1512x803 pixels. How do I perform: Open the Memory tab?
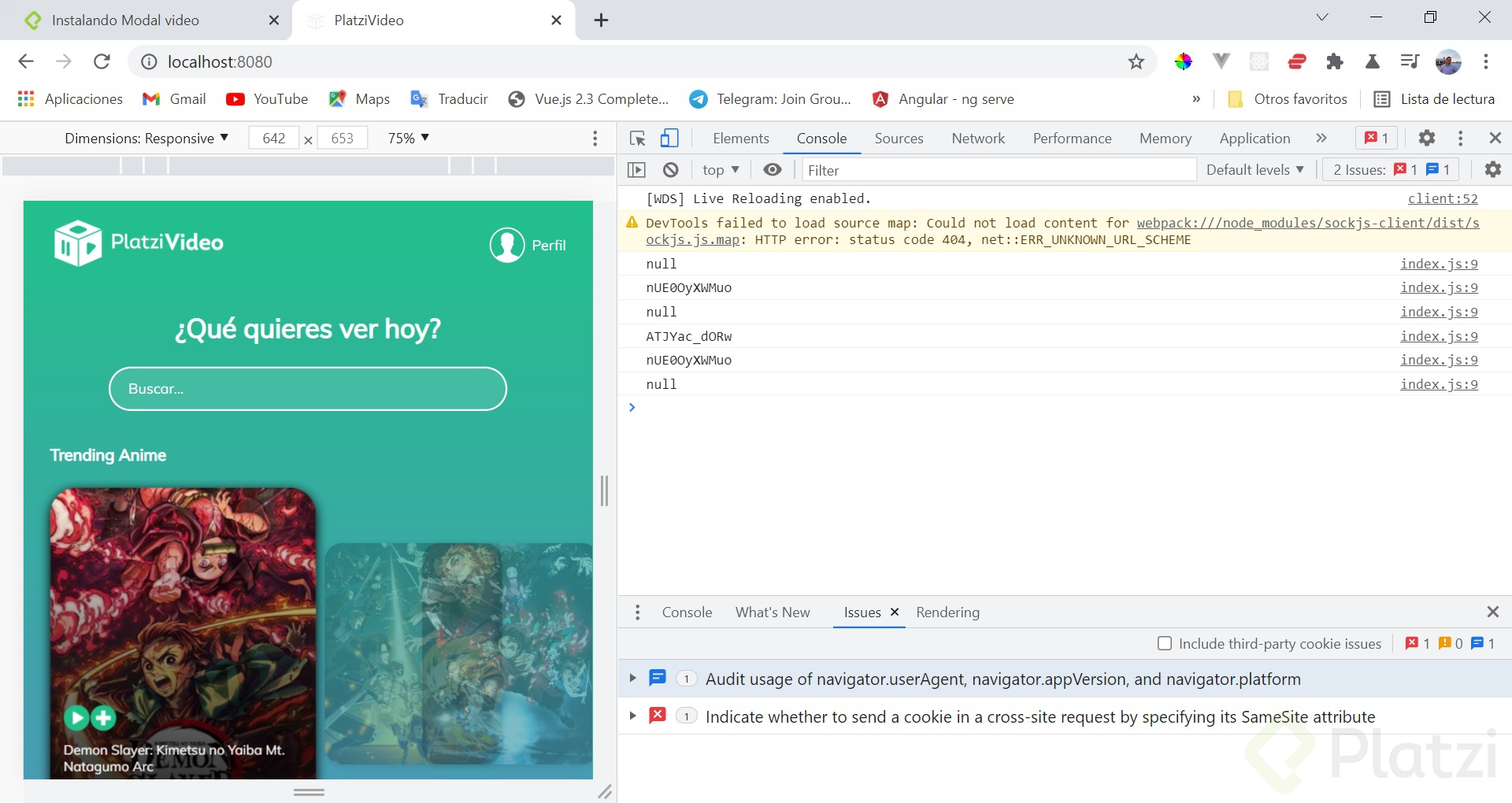point(1165,139)
